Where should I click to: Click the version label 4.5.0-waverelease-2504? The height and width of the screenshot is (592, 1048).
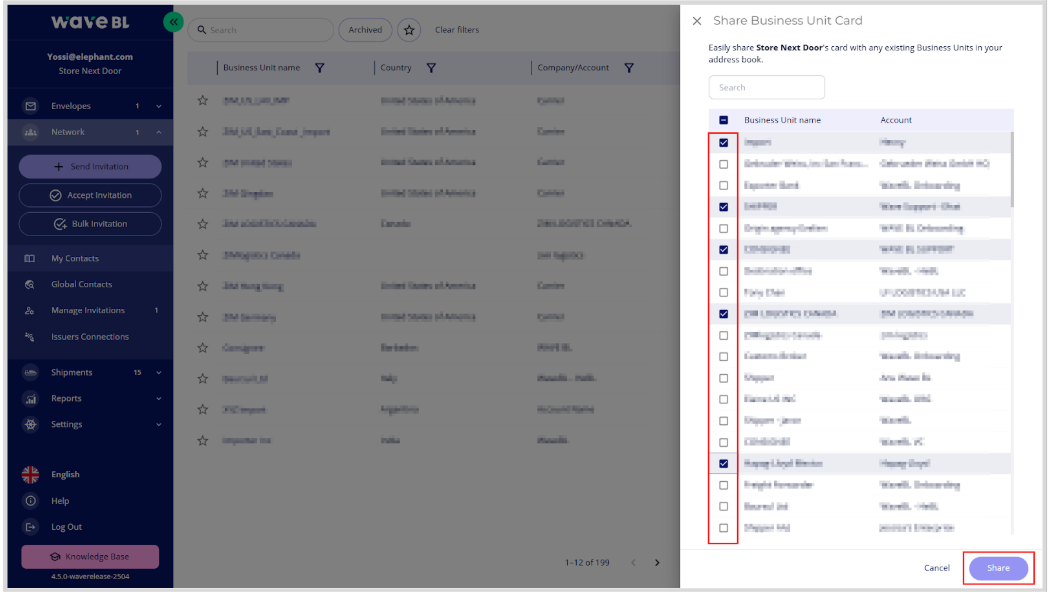click(90, 577)
